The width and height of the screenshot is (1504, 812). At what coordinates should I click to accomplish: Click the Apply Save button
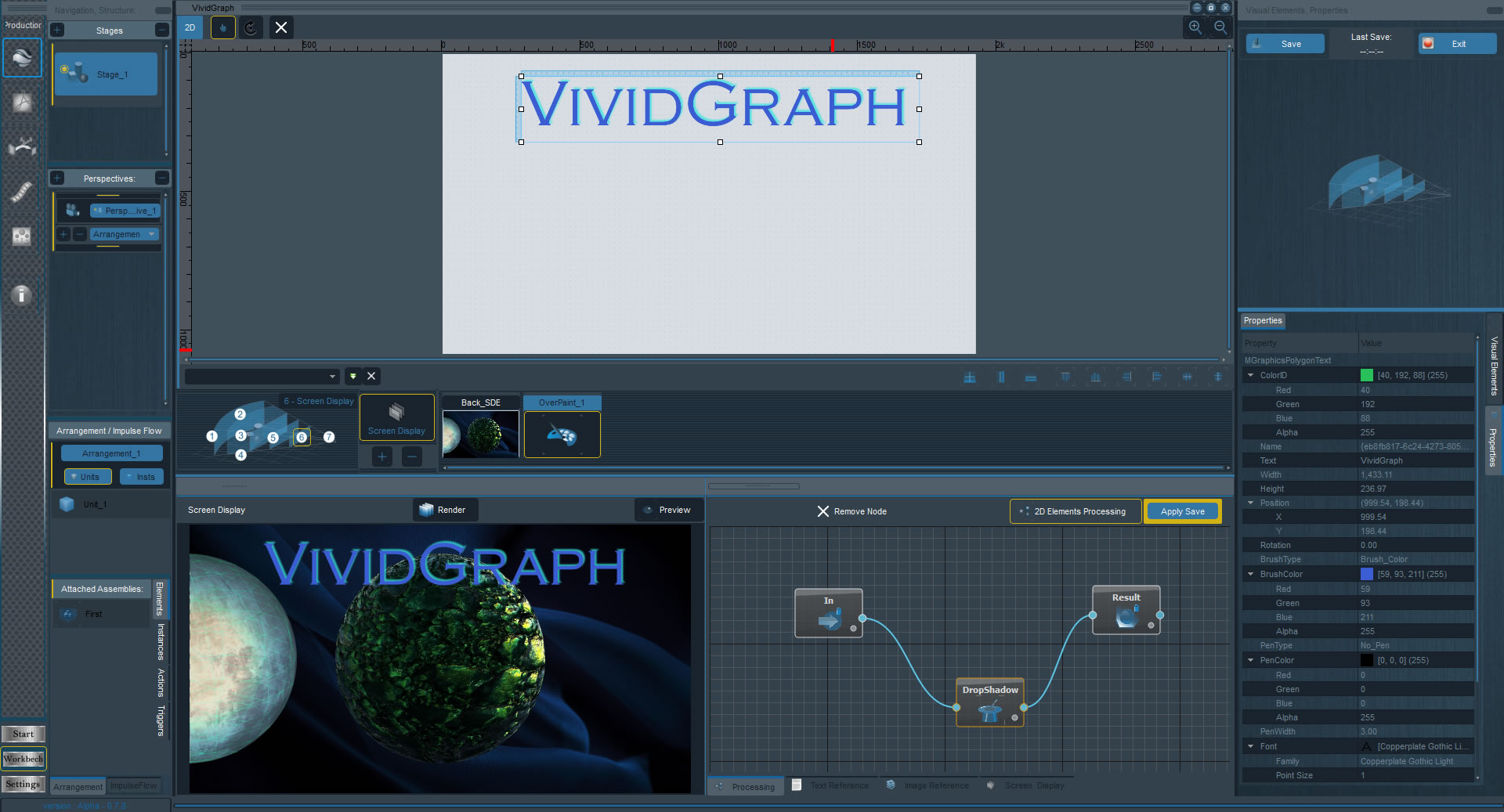[x=1182, y=511]
